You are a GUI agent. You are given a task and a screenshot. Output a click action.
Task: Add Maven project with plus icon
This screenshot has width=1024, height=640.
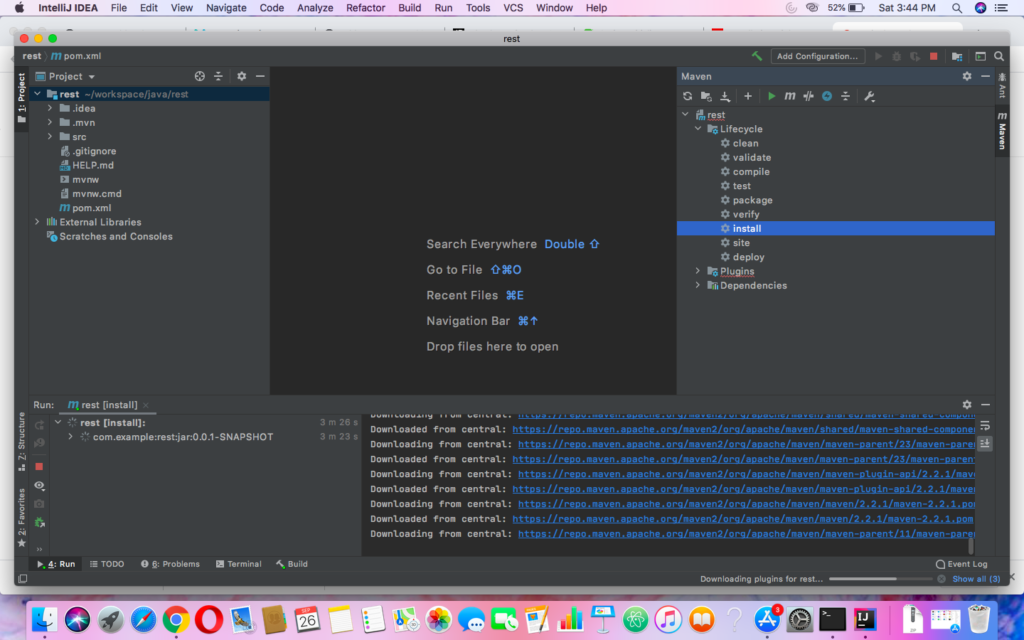click(748, 96)
